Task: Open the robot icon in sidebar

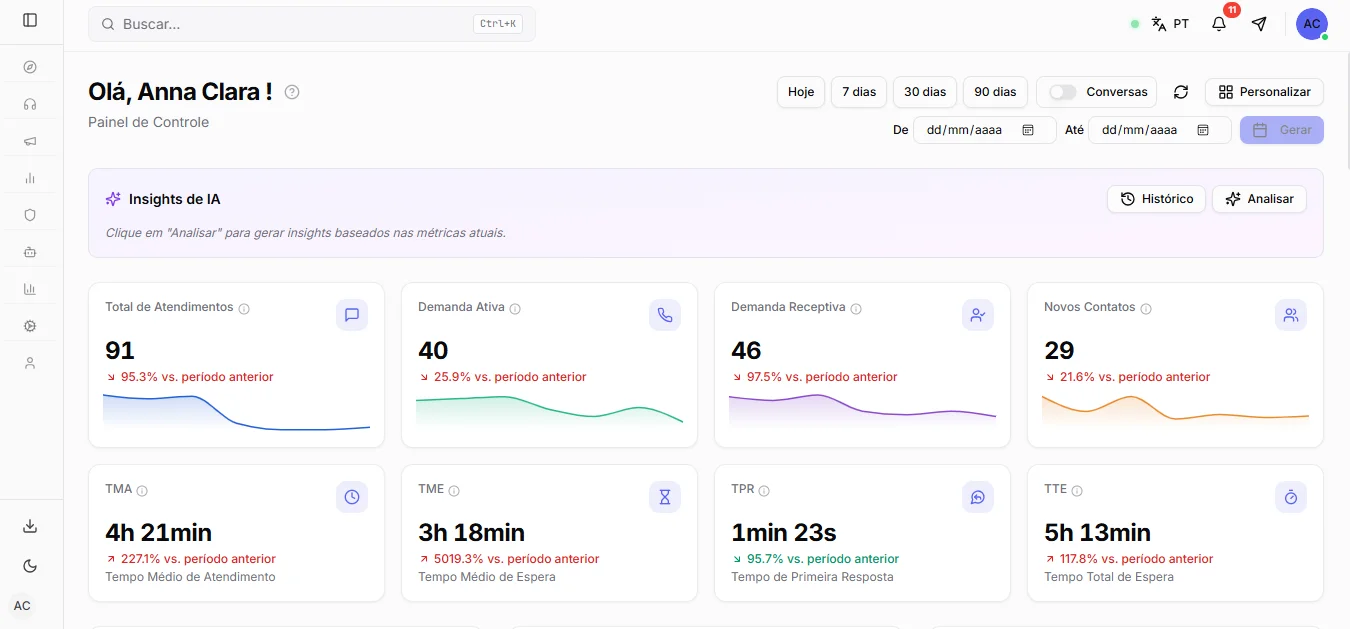Action: click(x=30, y=252)
